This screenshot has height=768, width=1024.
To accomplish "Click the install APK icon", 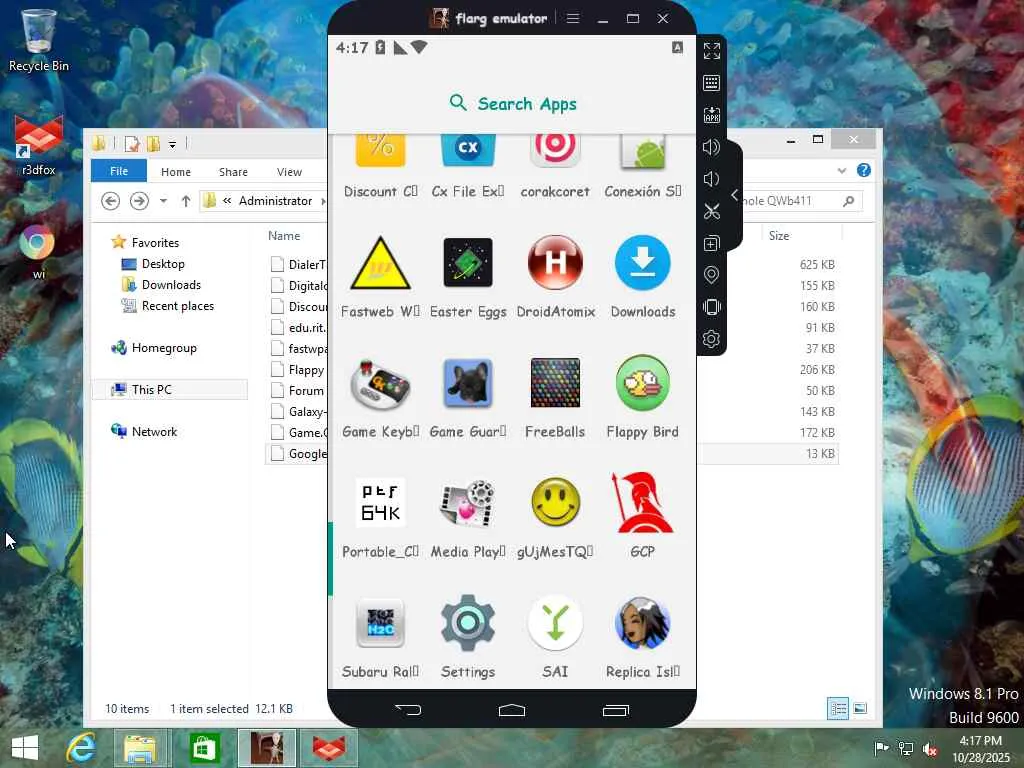I will [x=712, y=115].
